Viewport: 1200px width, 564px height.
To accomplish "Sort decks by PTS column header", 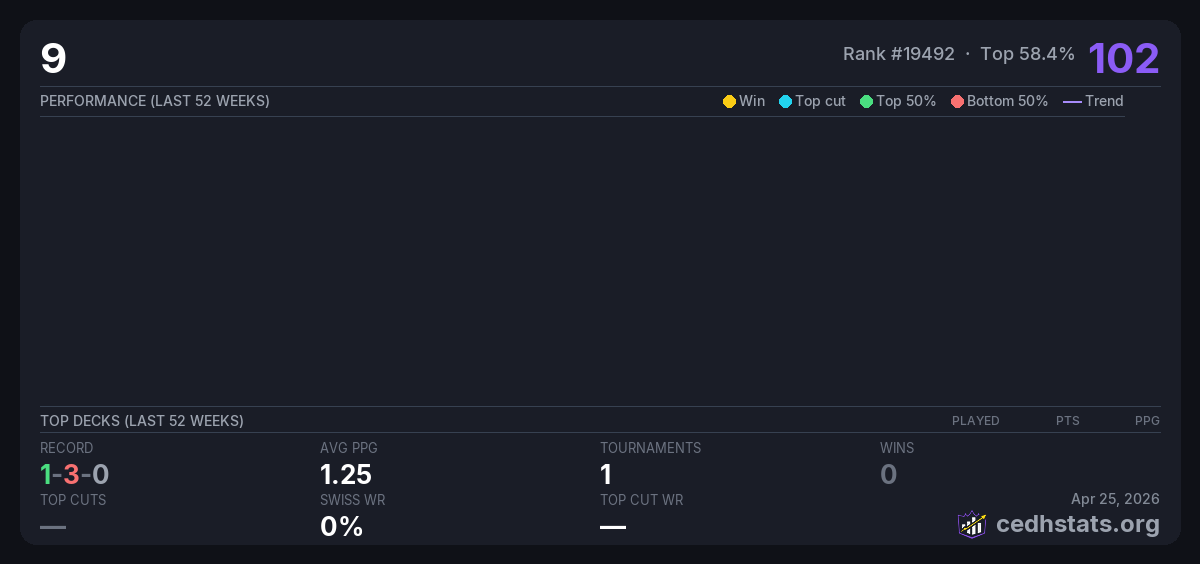I will (1067, 421).
